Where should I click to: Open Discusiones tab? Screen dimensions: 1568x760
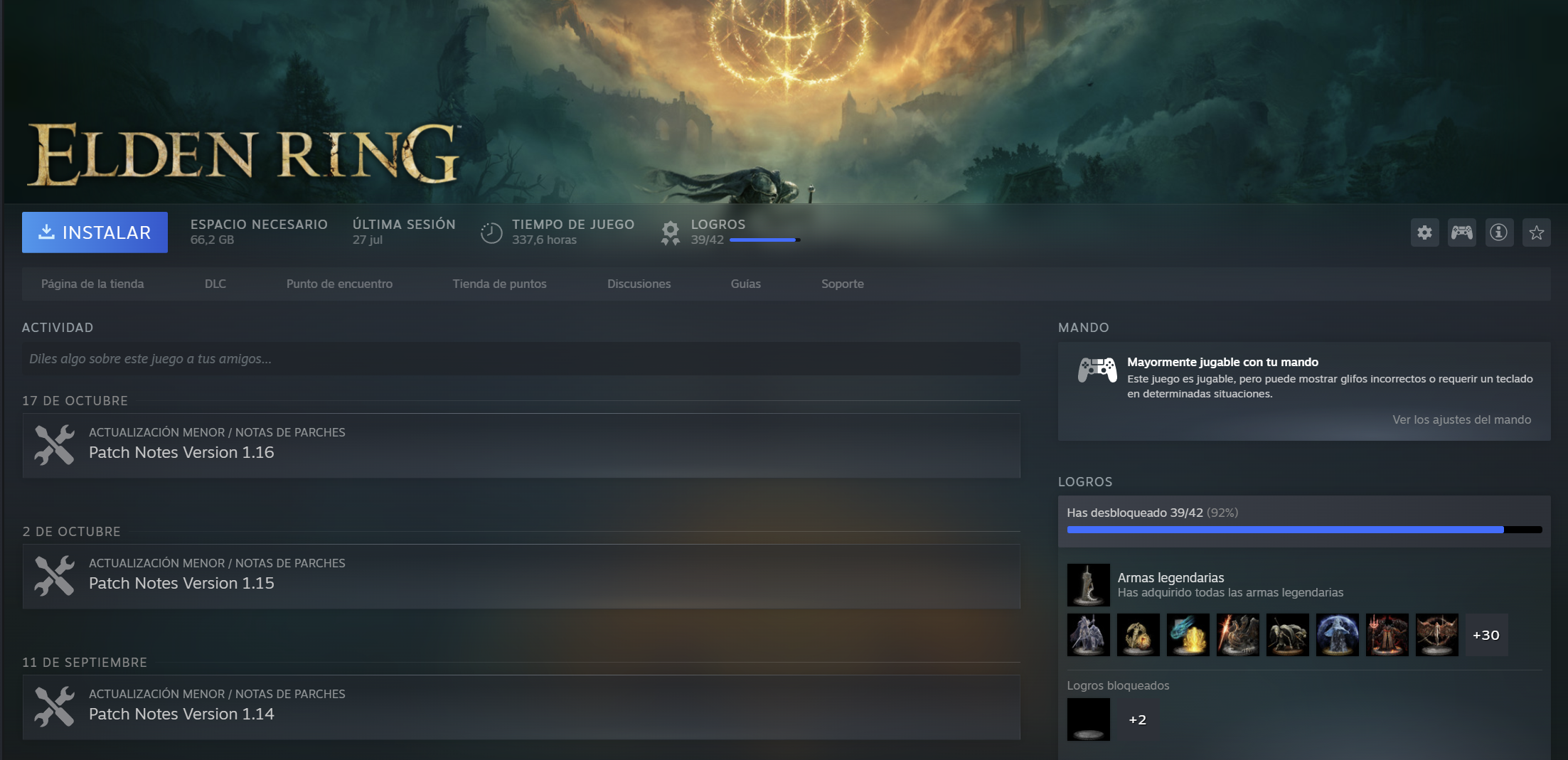639,284
